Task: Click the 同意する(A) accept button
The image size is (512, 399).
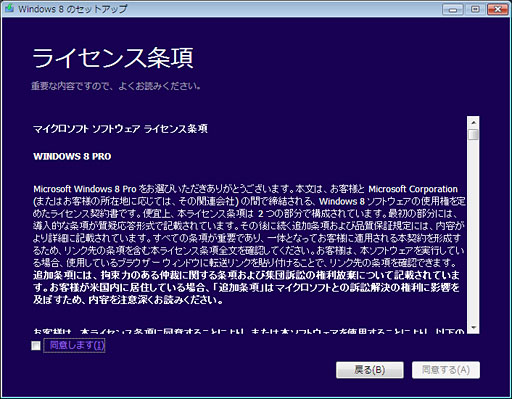Action: (x=446, y=370)
